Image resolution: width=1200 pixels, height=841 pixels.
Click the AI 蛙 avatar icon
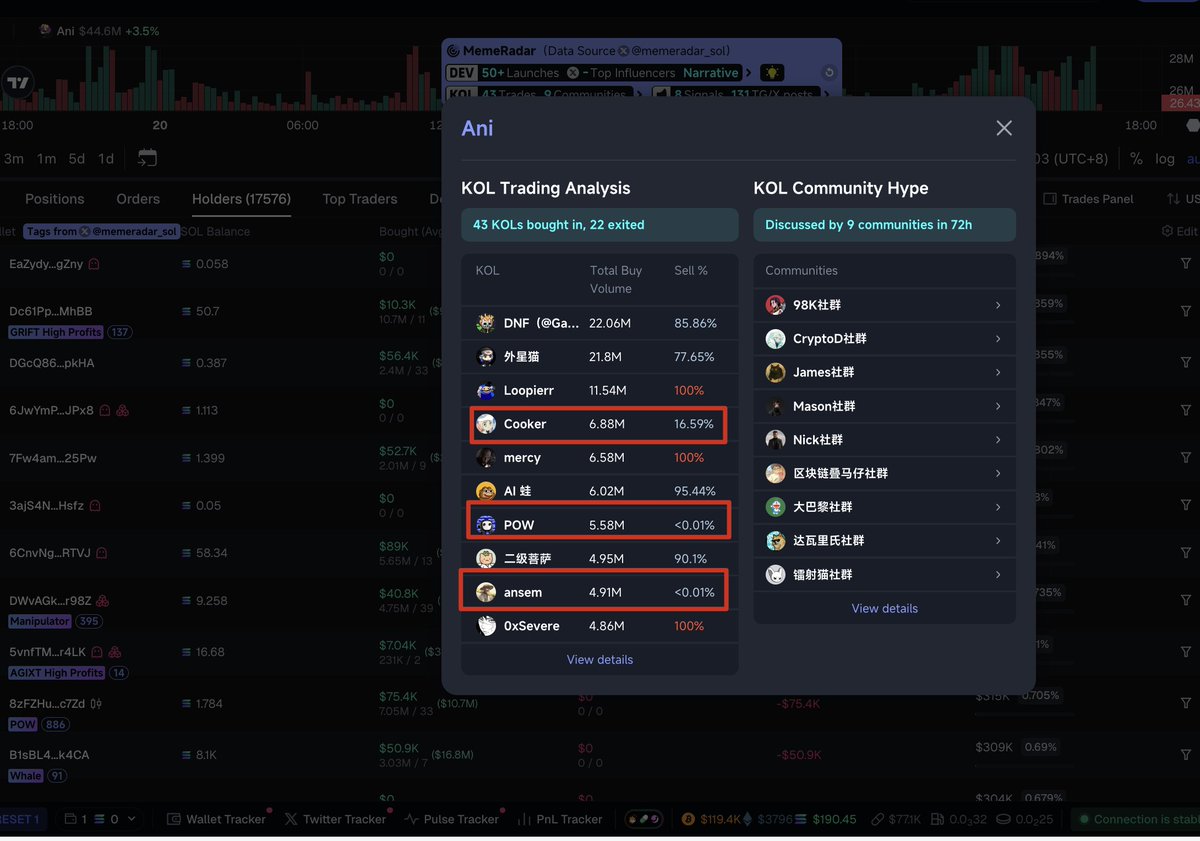point(486,491)
